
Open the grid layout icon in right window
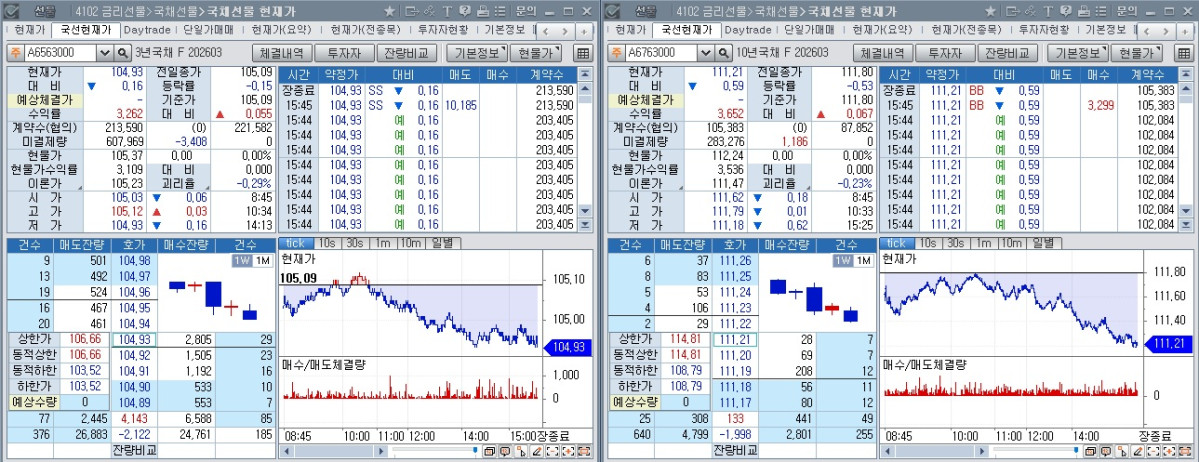pyautogui.click(x=1184, y=53)
